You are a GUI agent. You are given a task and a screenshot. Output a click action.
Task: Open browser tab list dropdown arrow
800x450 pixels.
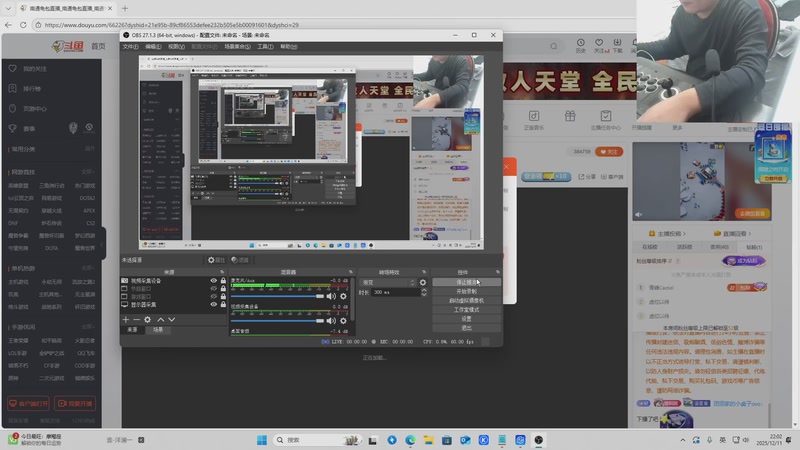[8, 8]
